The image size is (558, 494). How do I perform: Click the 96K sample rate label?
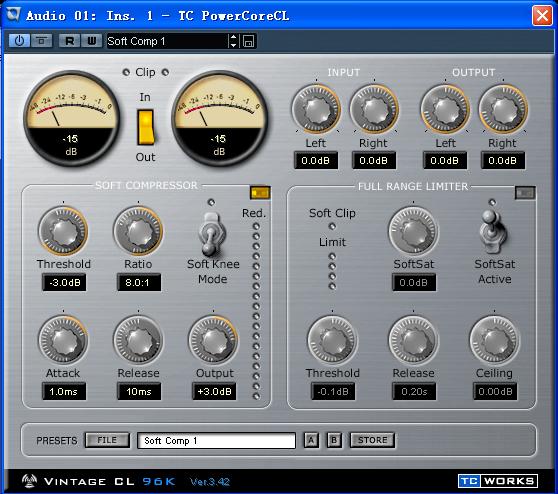coord(159,482)
